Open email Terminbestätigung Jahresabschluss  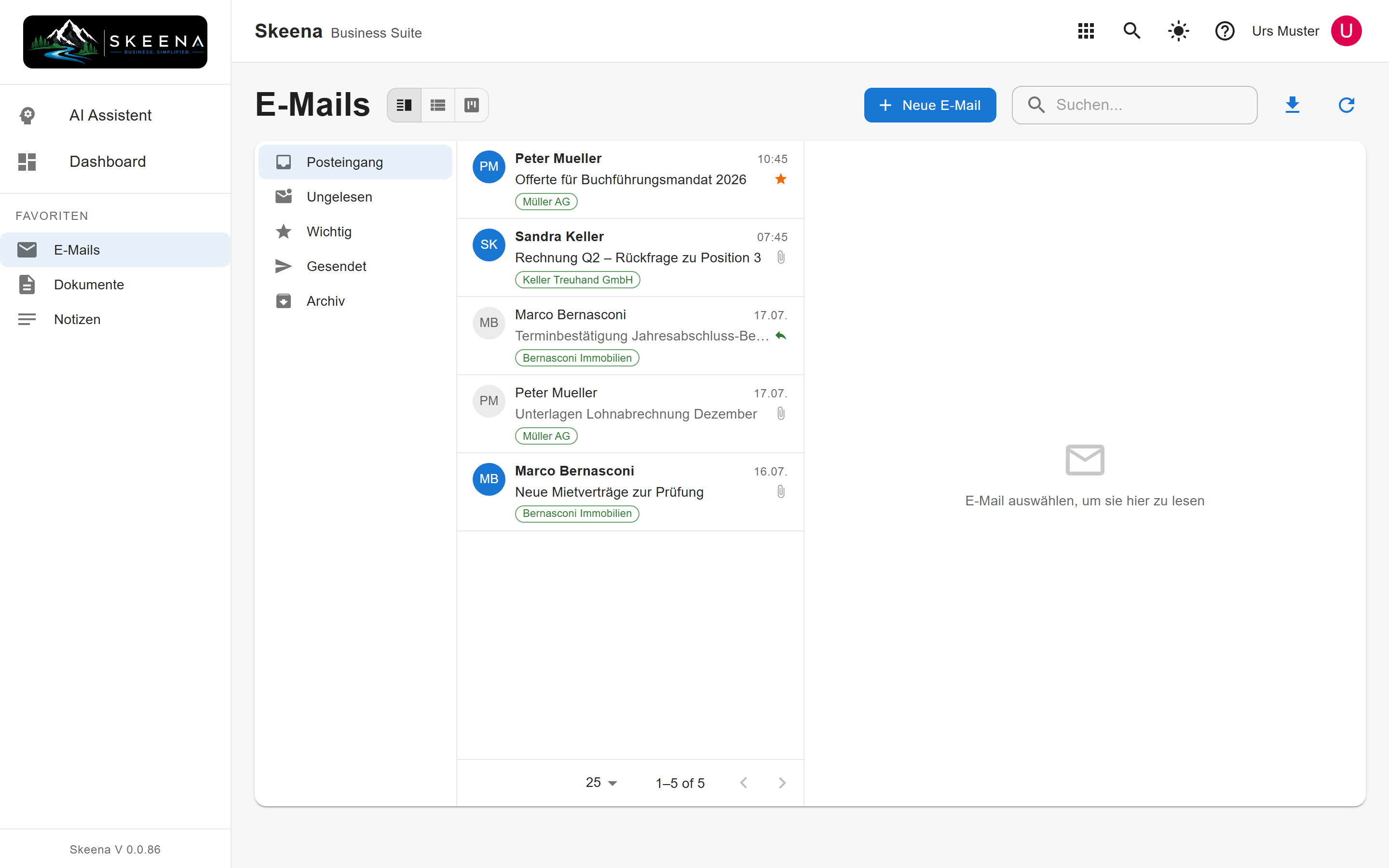(x=630, y=336)
